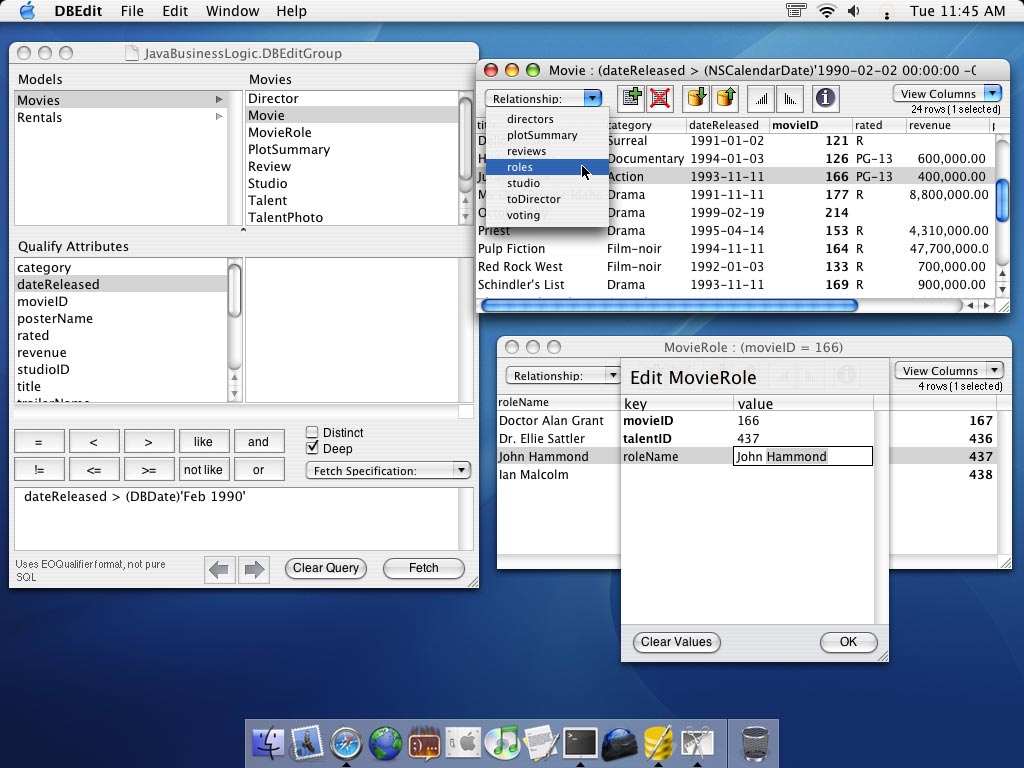This screenshot has height=768, width=1024.
Task: Open Terminal from the Dock
Action: [x=580, y=743]
